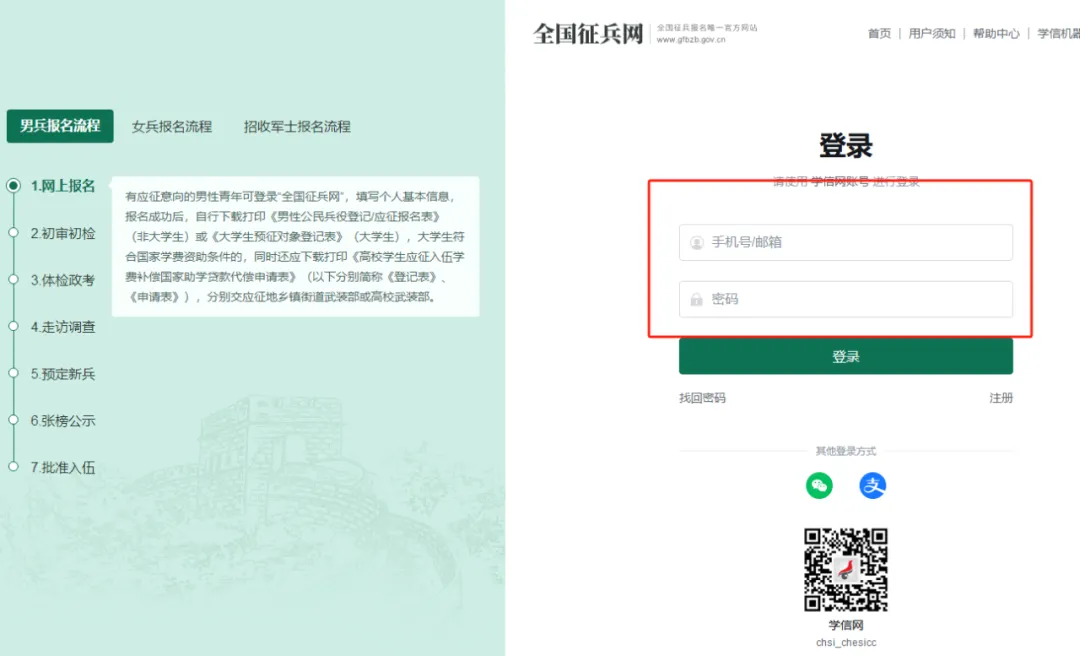
Task: Select step 3.体检政考
Action: coord(63,280)
